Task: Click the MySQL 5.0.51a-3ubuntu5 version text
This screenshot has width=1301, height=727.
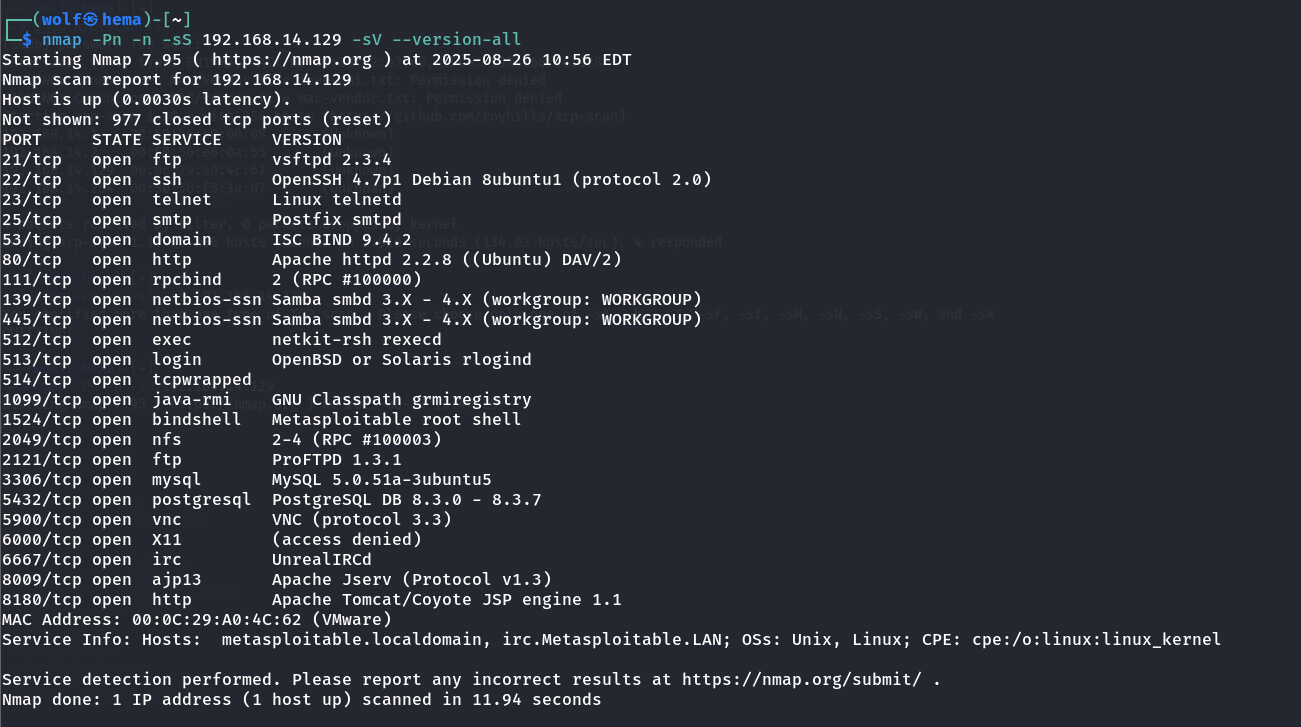Action: (x=381, y=480)
